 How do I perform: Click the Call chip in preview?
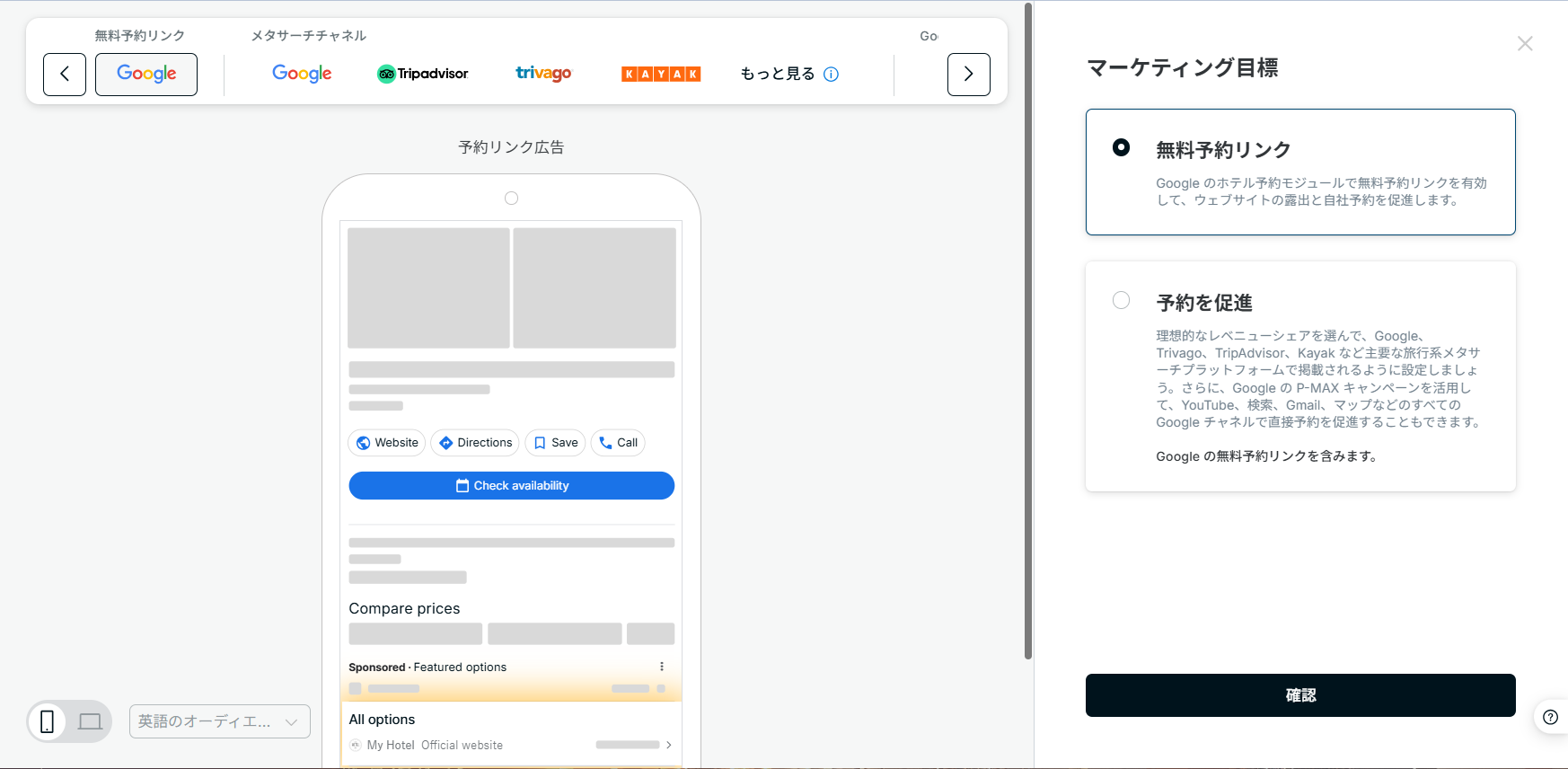coord(618,443)
